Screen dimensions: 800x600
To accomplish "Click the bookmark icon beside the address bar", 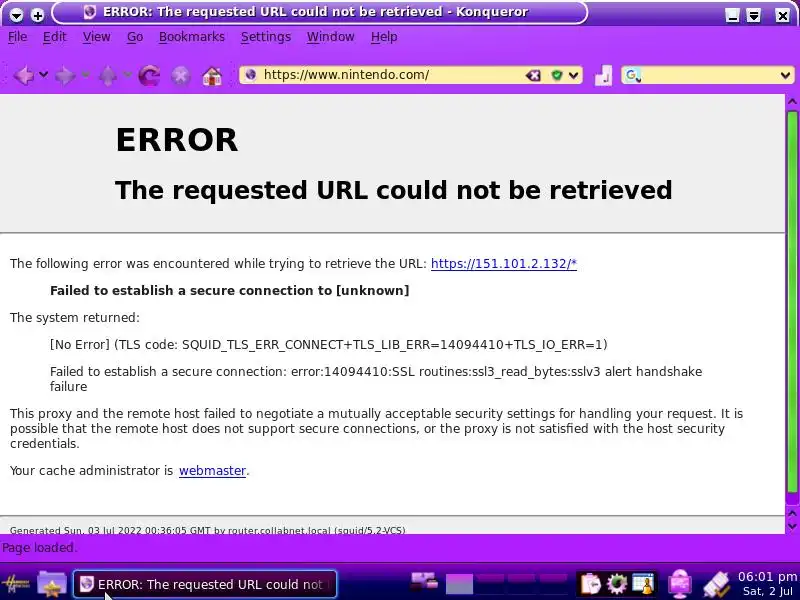I will [603, 76].
